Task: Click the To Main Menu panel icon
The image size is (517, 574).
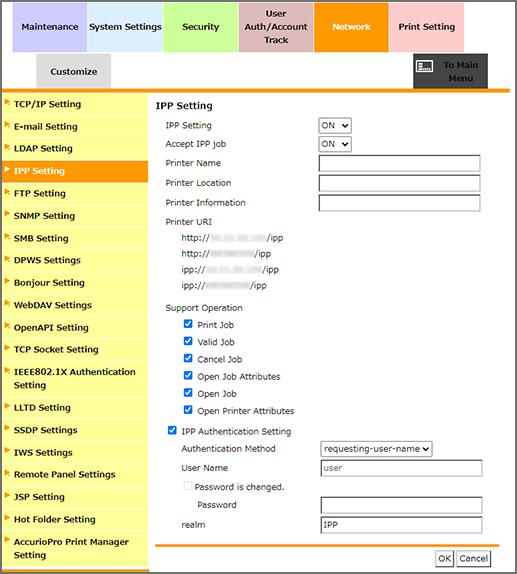Action: click(x=425, y=66)
